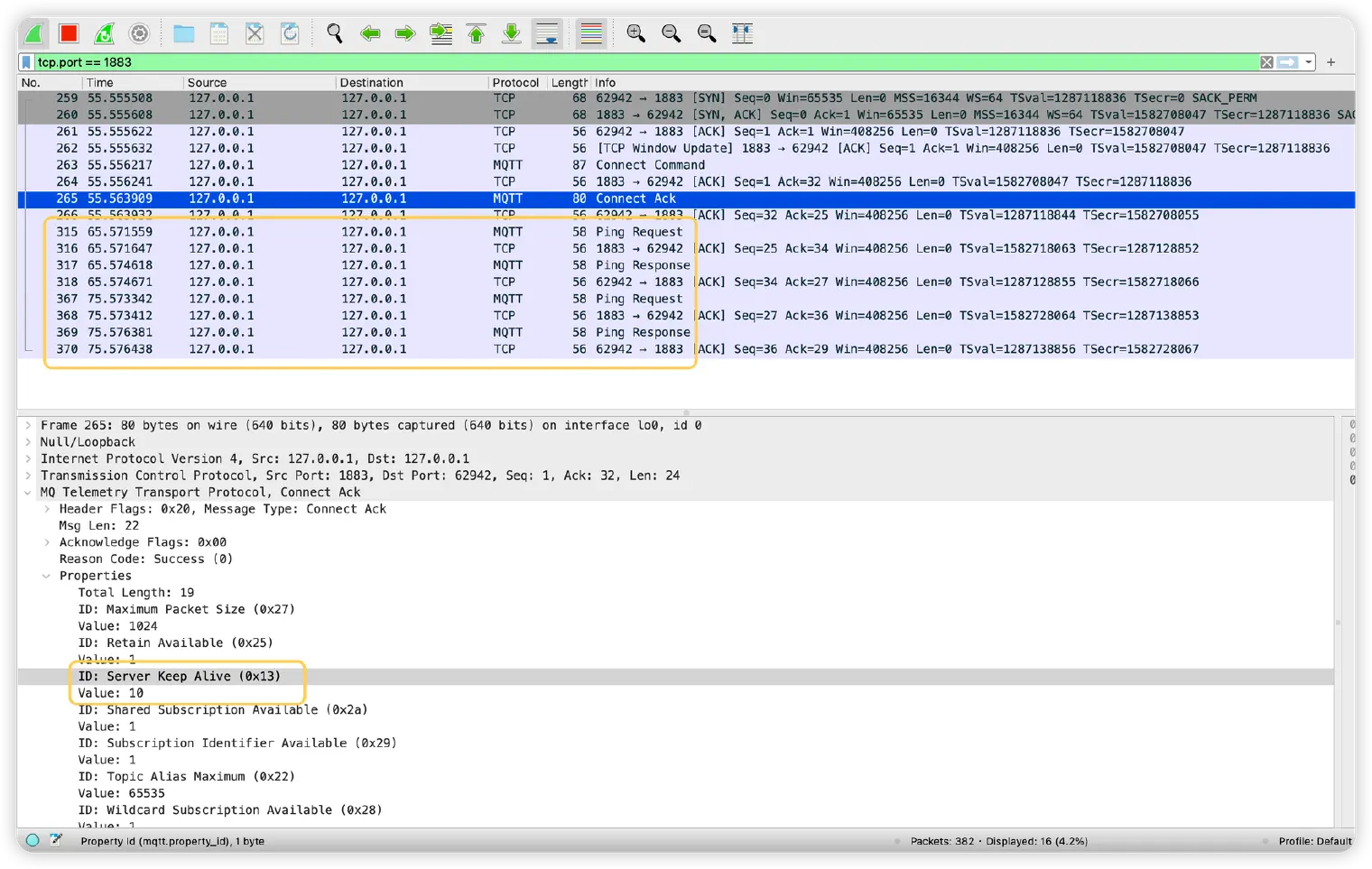The image size is (1372, 869).
Task: Go back in packet history
Action: [x=370, y=33]
